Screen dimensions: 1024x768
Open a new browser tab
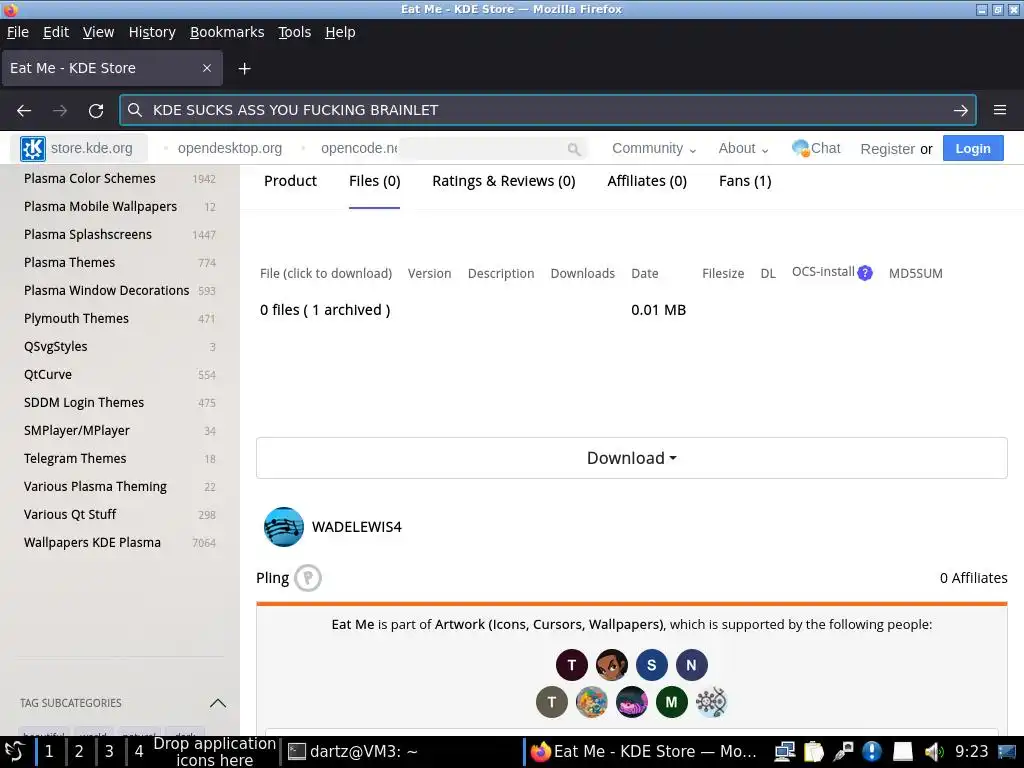[x=244, y=69]
